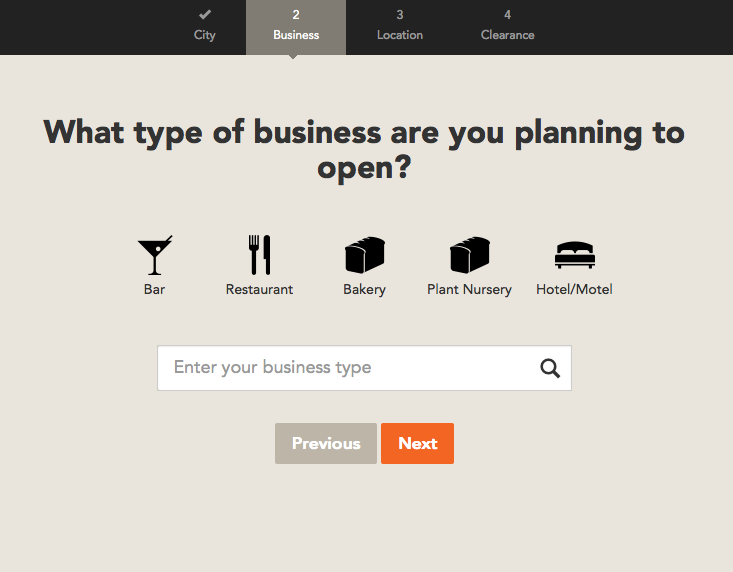Image resolution: width=733 pixels, height=572 pixels.
Task: Click the step number 3 indicator
Action: [x=400, y=15]
